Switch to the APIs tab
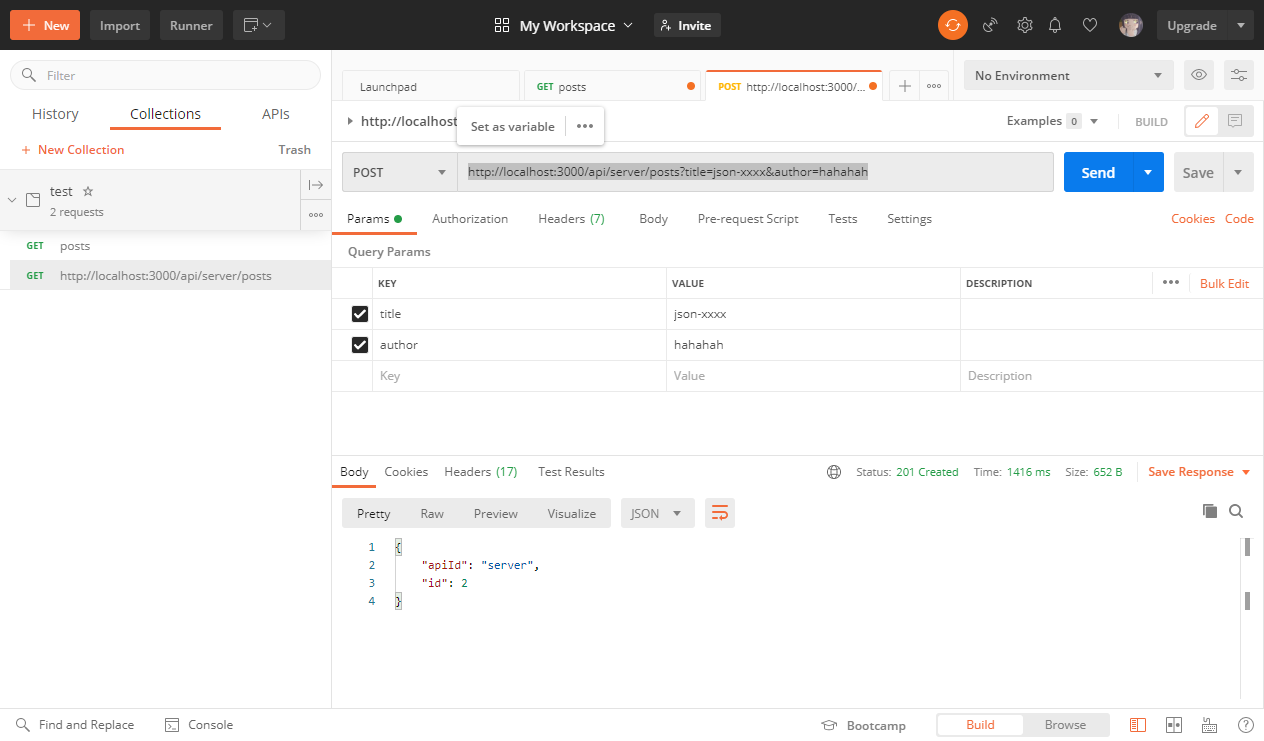The image size is (1264, 741). [276, 114]
